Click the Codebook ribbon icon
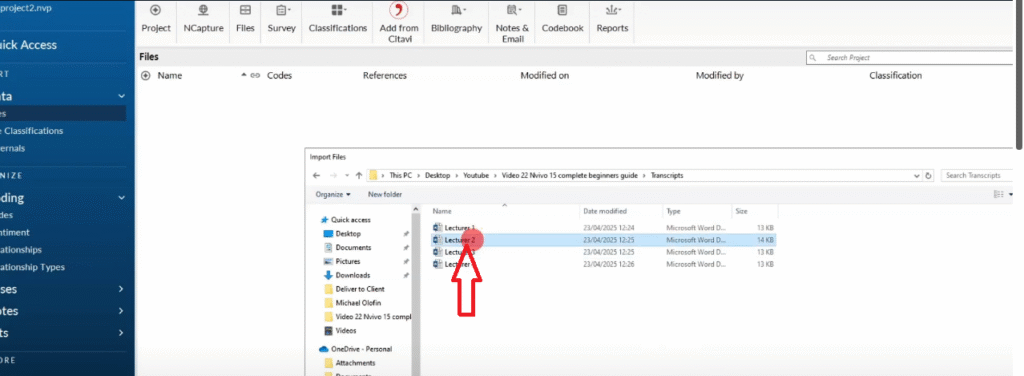Image resolution: width=1024 pixels, height=376 pixels. pos(562,19)
